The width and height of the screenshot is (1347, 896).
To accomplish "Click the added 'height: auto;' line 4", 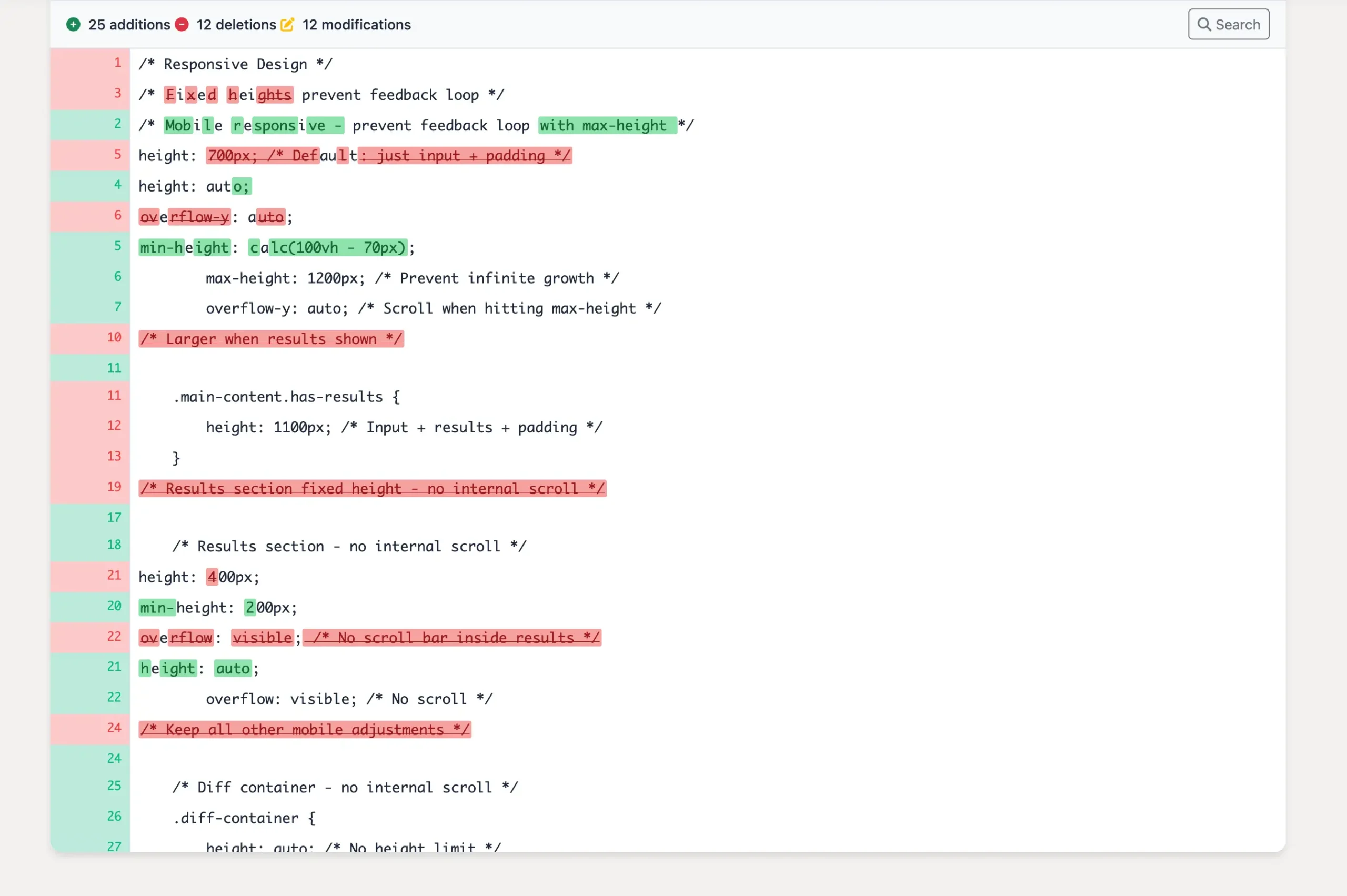I will coord(195,186).
